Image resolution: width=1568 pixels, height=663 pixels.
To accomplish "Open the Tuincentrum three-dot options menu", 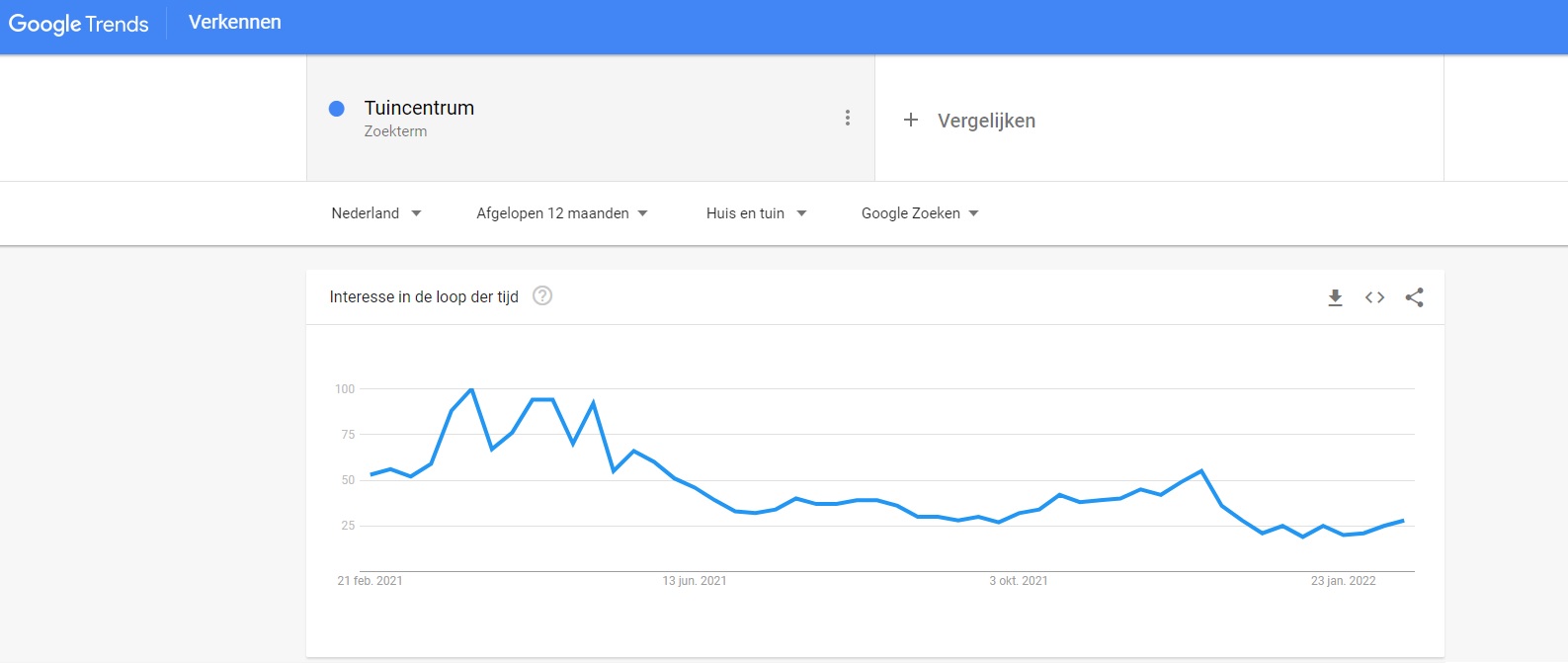I will point(847,118).
